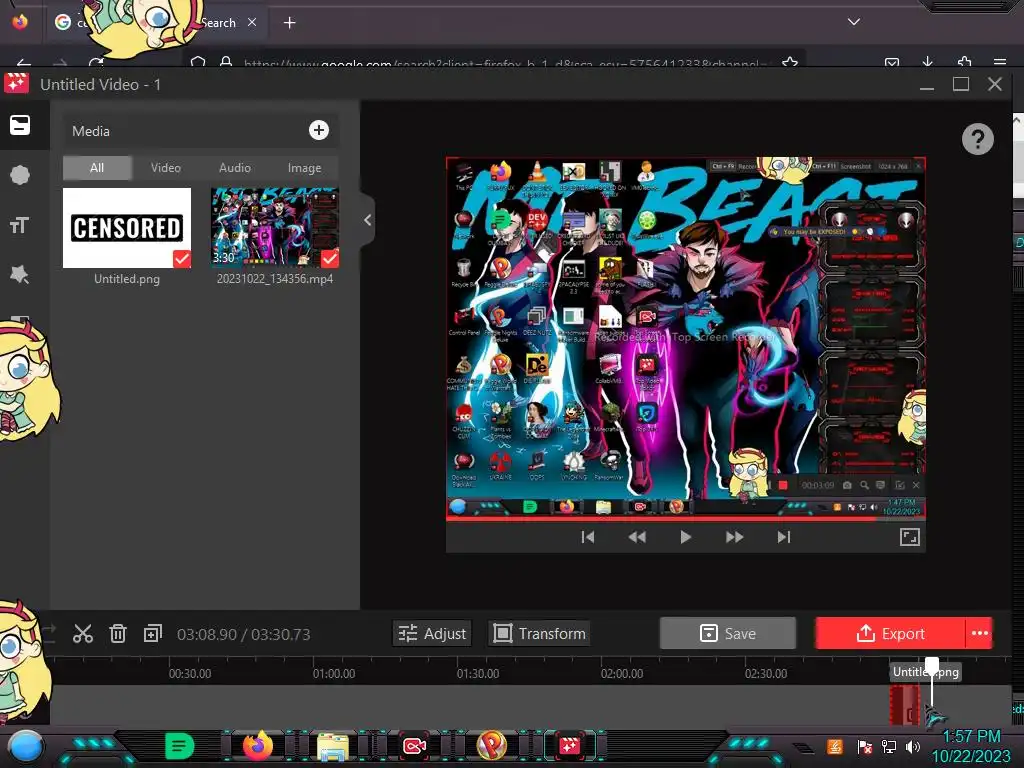
Task: Click the timeline playhead handle
Action: coord(932,666)
